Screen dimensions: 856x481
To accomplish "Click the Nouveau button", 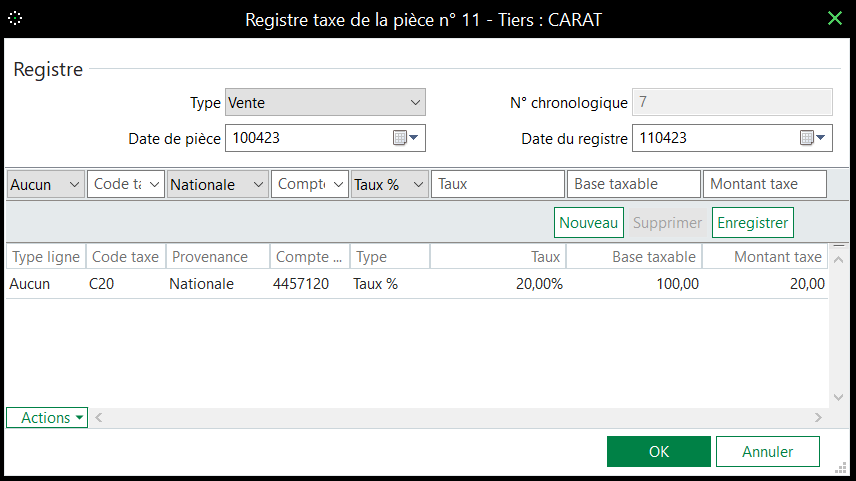I will (589, 222).
